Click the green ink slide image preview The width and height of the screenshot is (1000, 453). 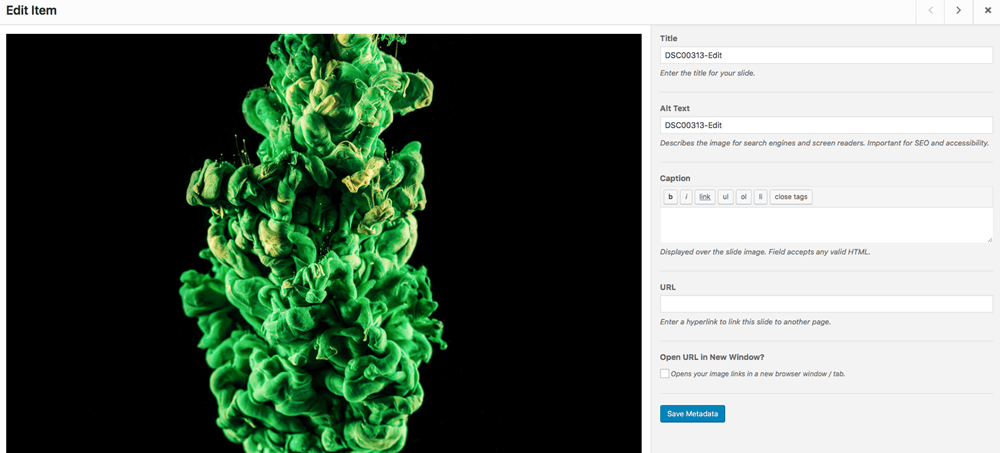(x=324, y=243)
